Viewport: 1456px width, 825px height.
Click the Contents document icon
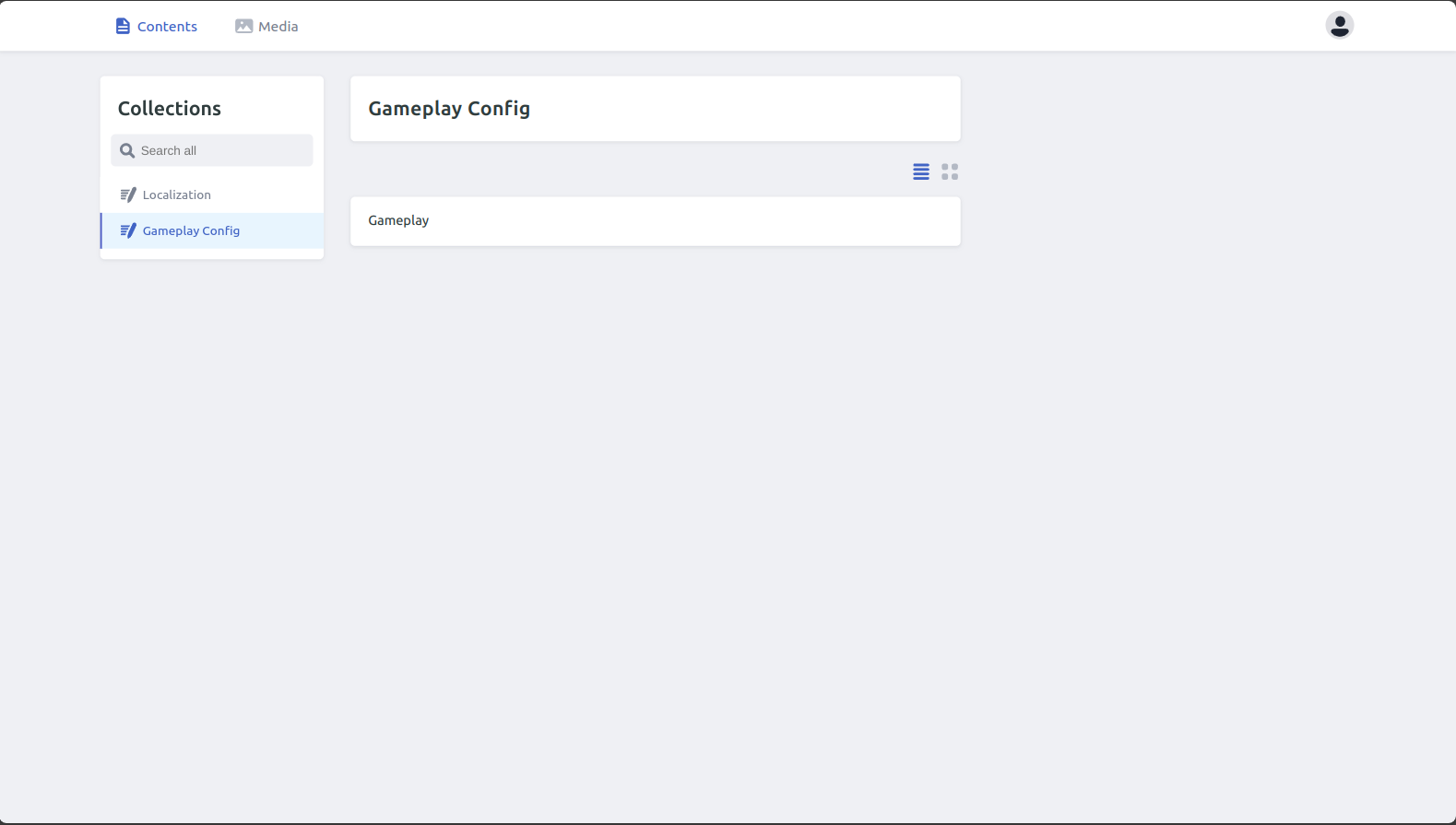tap(123, 26)
